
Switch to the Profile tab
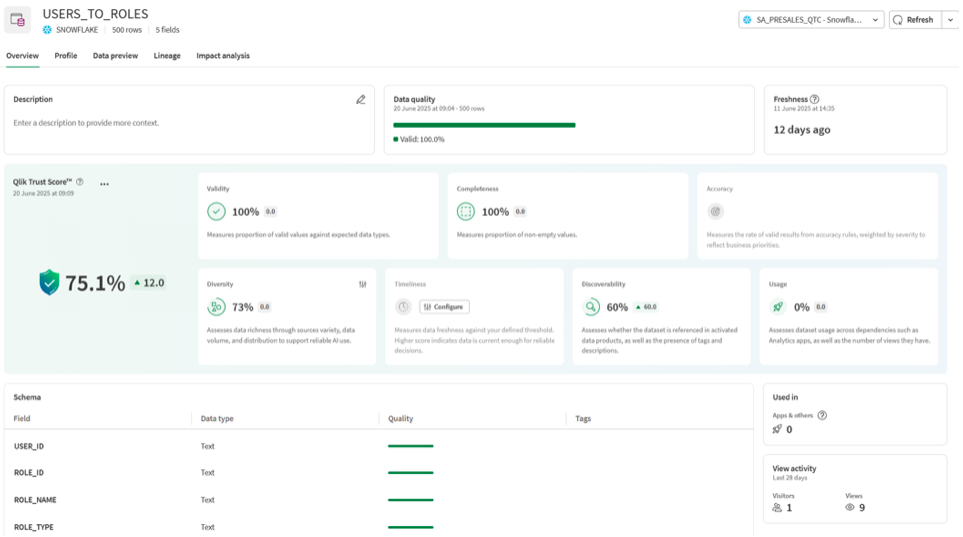coord(66,56)
